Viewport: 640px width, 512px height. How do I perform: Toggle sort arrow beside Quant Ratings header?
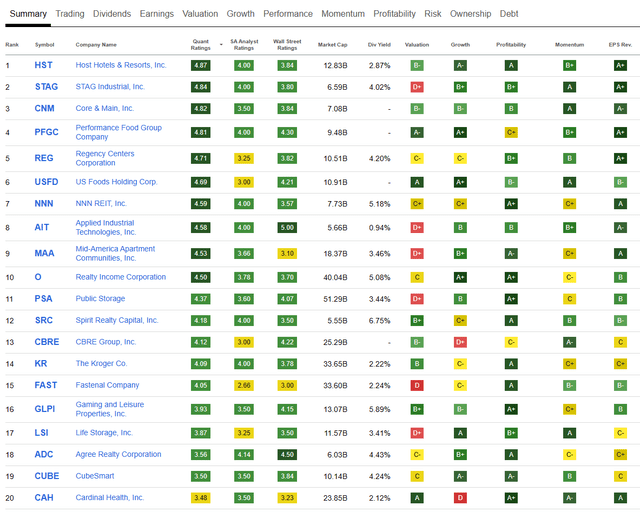click(221, 45)
